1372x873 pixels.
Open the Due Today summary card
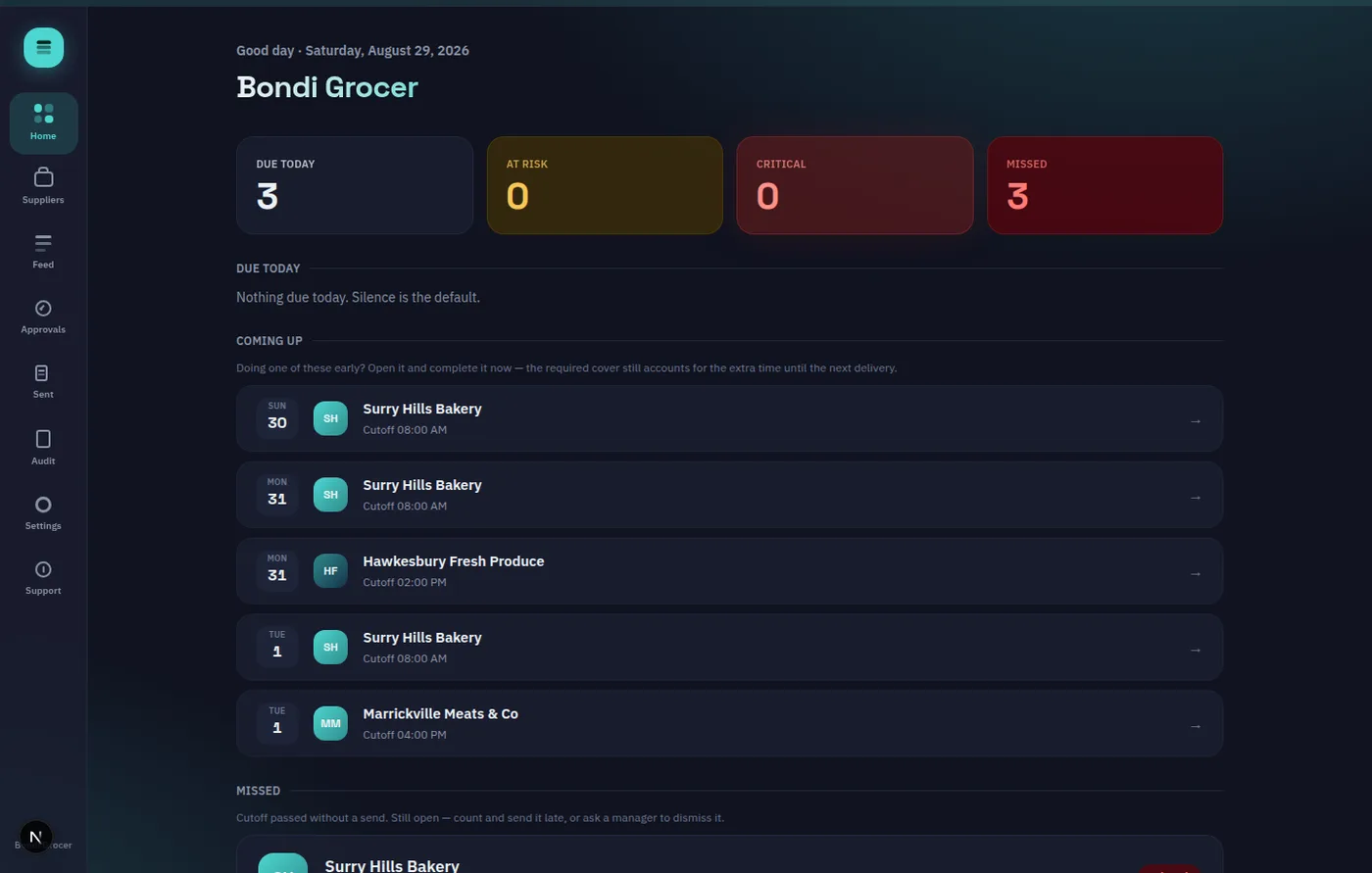click(x=355, y=185)
